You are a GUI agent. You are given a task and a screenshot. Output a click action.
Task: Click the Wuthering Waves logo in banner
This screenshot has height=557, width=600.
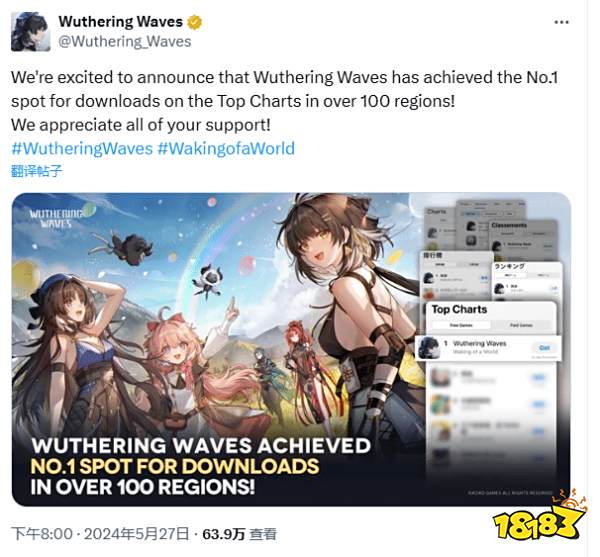pyautogui.click(x=57, y=218)
